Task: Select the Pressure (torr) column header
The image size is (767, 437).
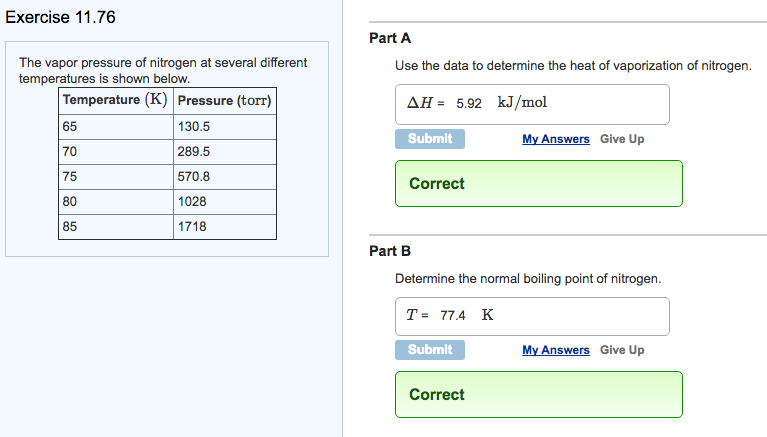Action: pyautogui.click(x=224, y=100)
